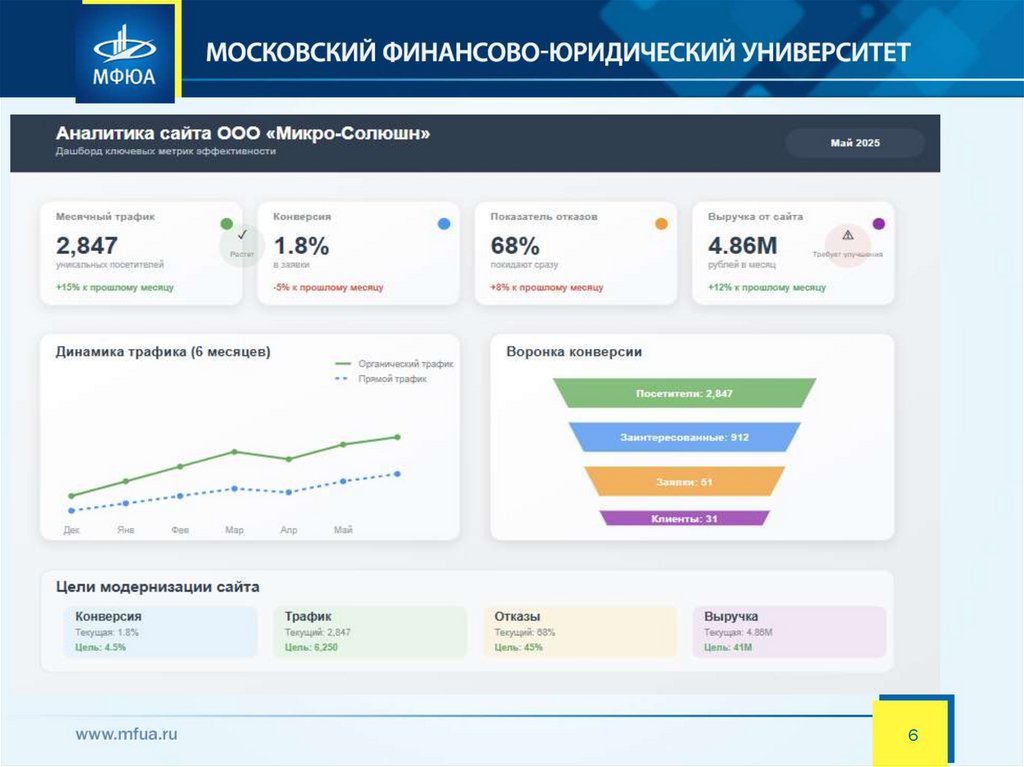Click the Цель: 41М goal text
Viewport: 1024px width, 767px height.
[728, 647]
